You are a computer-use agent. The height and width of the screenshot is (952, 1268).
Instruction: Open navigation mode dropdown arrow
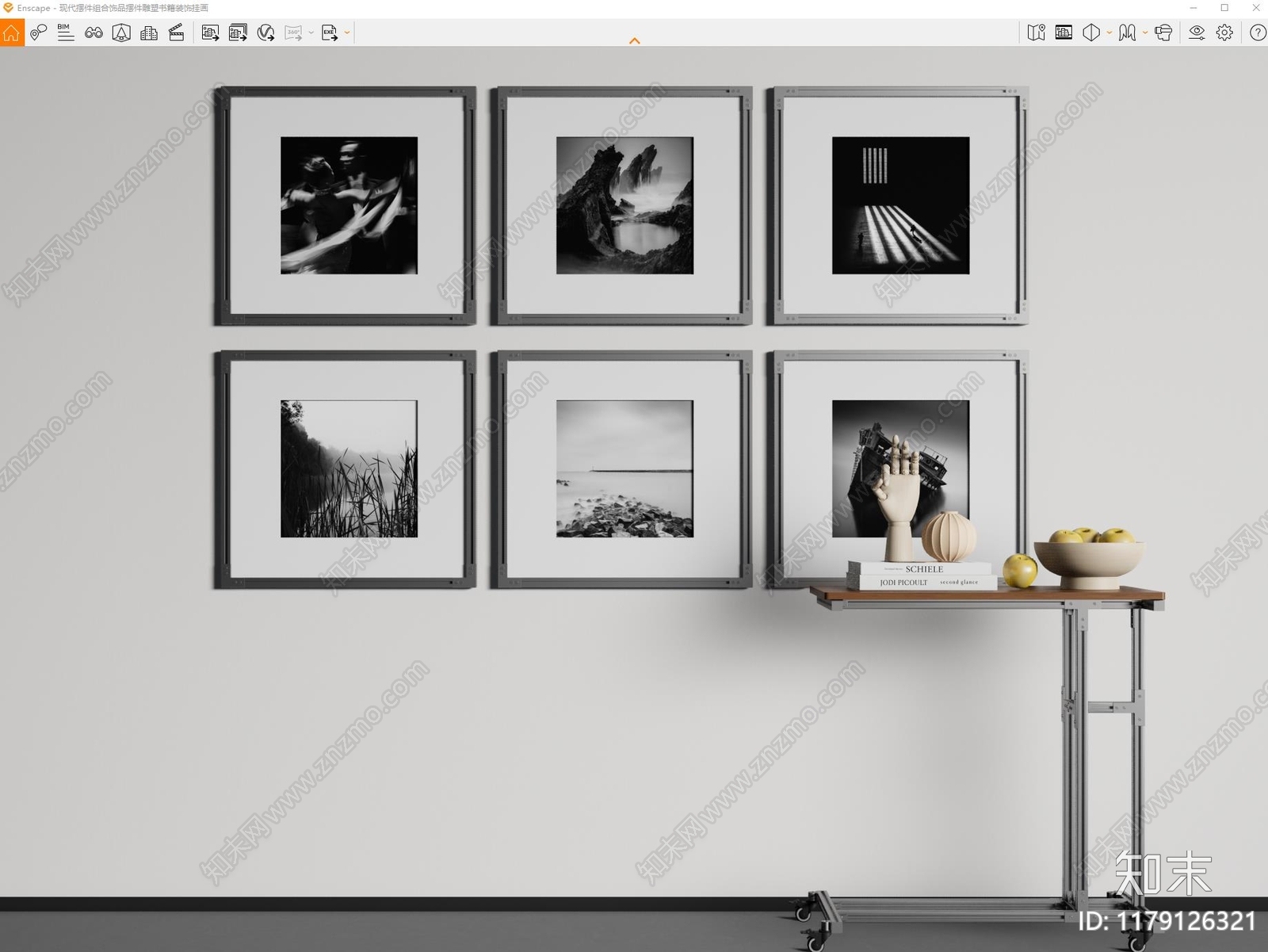(1144, 32)
